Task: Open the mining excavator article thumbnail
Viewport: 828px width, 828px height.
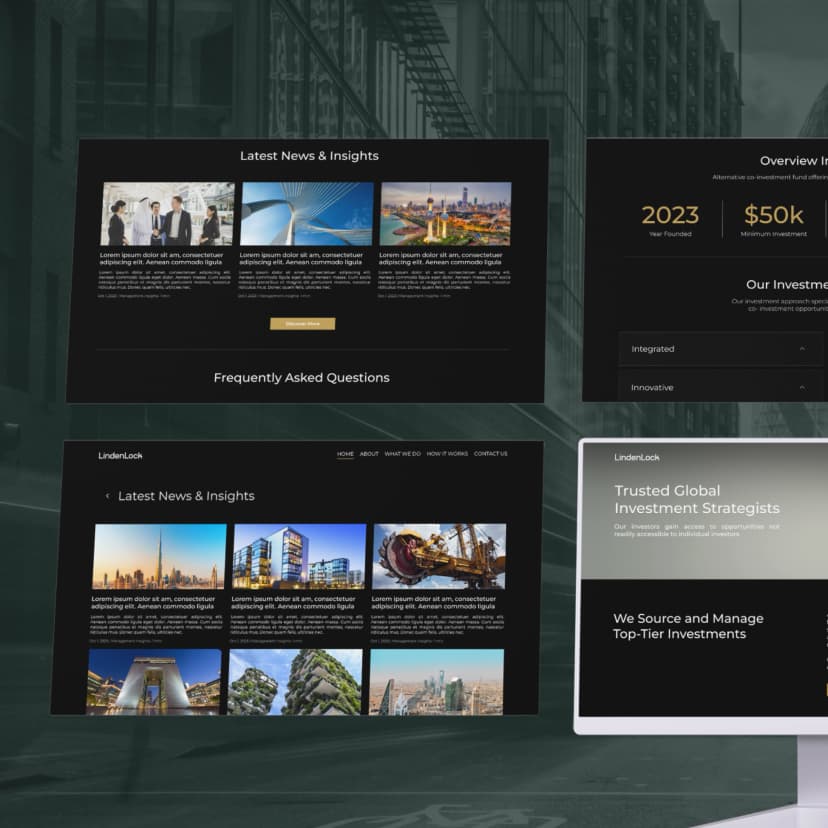Action: [439, 556]
